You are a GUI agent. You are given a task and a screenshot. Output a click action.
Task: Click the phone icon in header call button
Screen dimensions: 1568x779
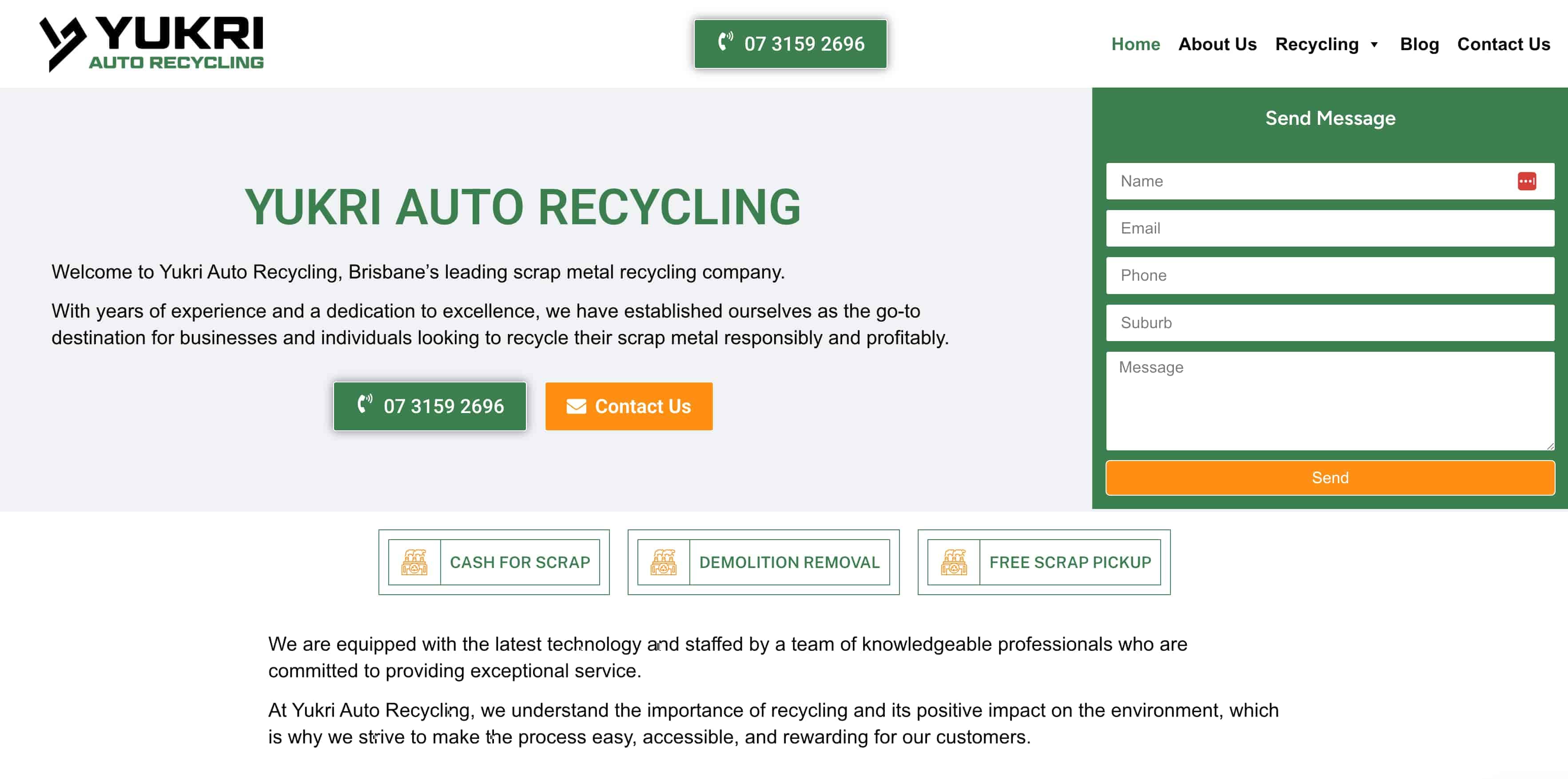725,41
